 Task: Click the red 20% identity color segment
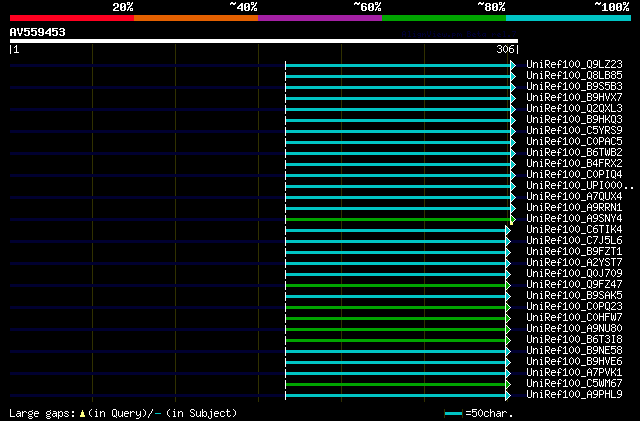click(72, 18)
